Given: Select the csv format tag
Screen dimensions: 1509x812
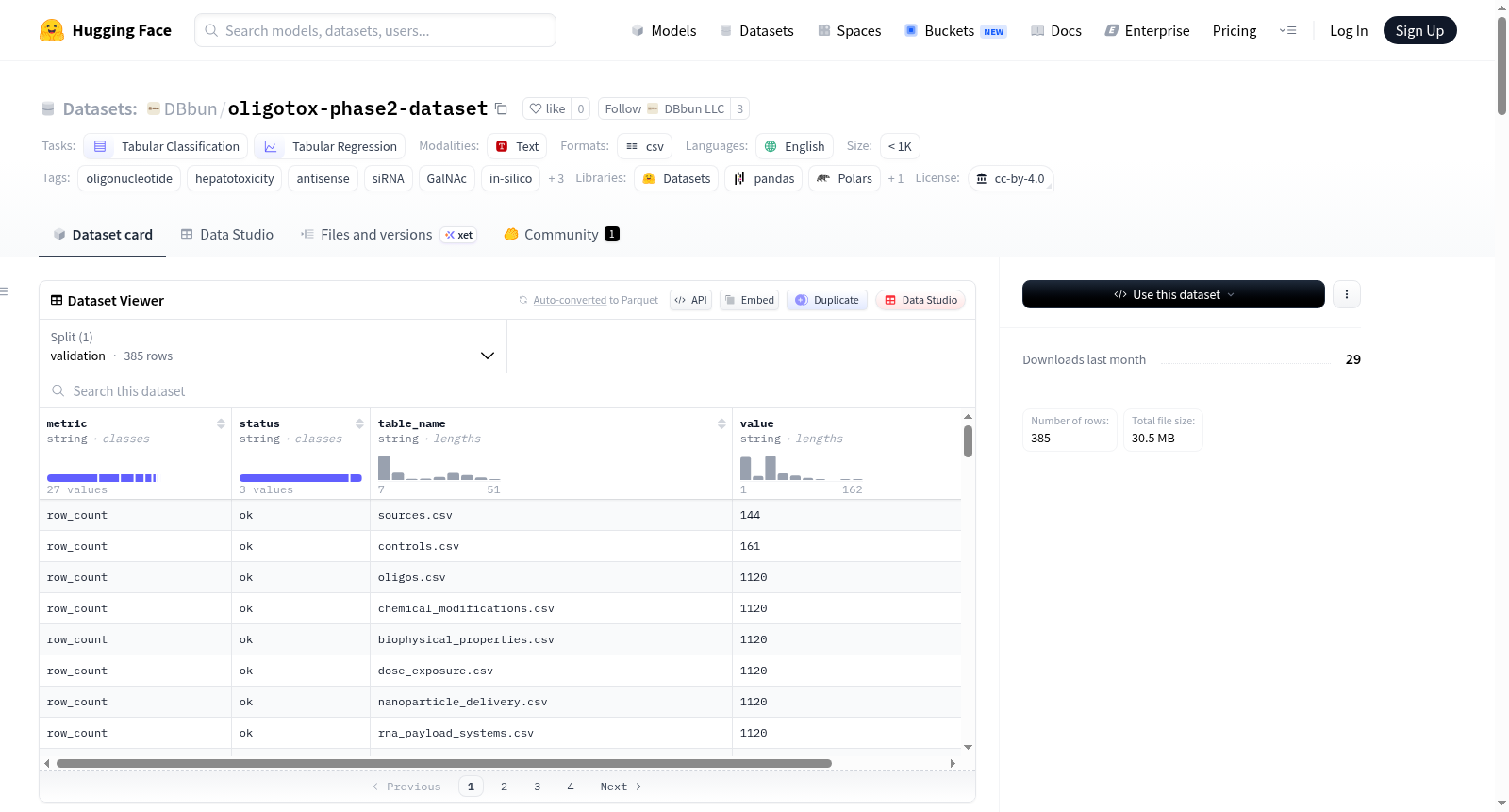Looking at the screenshot, I should point(645,146).
